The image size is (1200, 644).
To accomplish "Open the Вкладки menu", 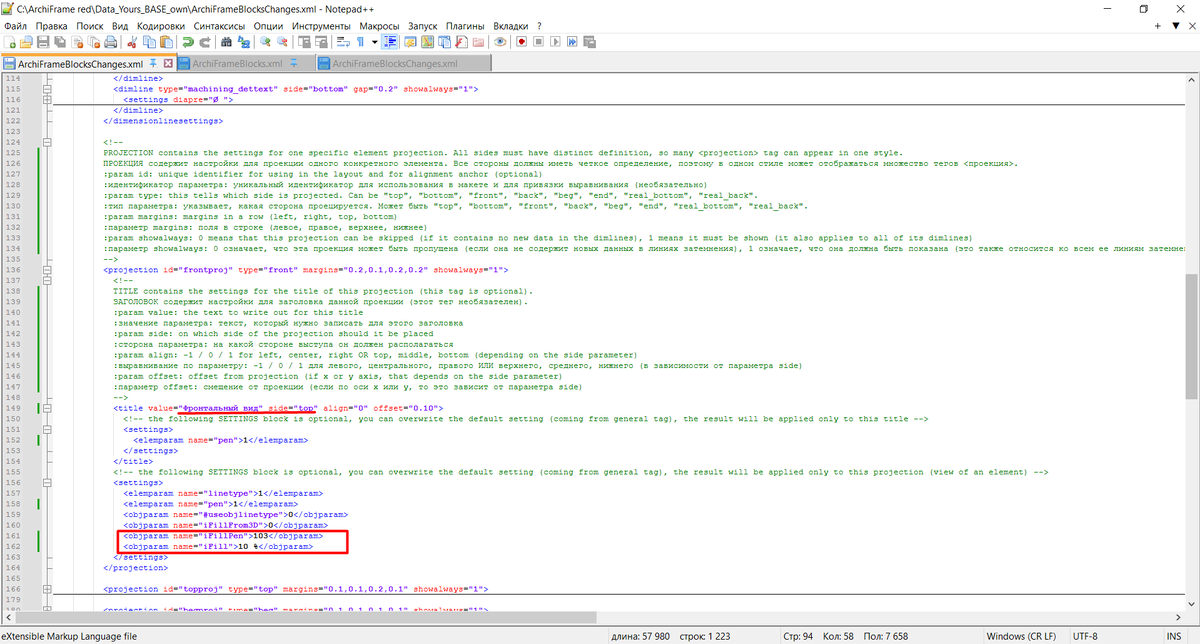I will (x=511, y=25).
